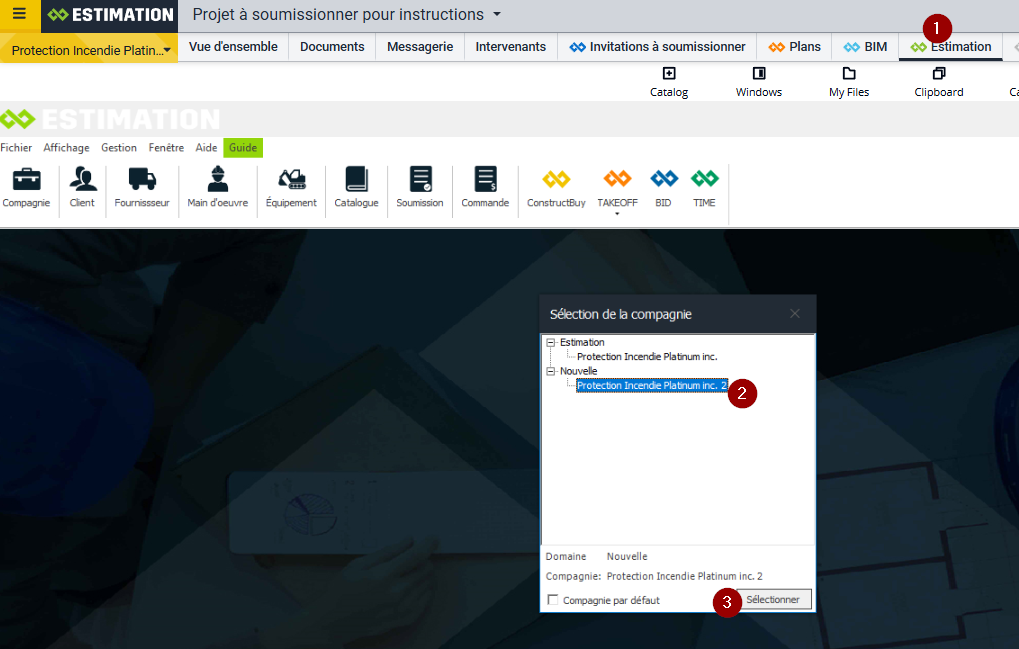Enable the Compagnie par défaut checkbox
The height and width of the screenshot is (649, 1019).
coord(553,600)
